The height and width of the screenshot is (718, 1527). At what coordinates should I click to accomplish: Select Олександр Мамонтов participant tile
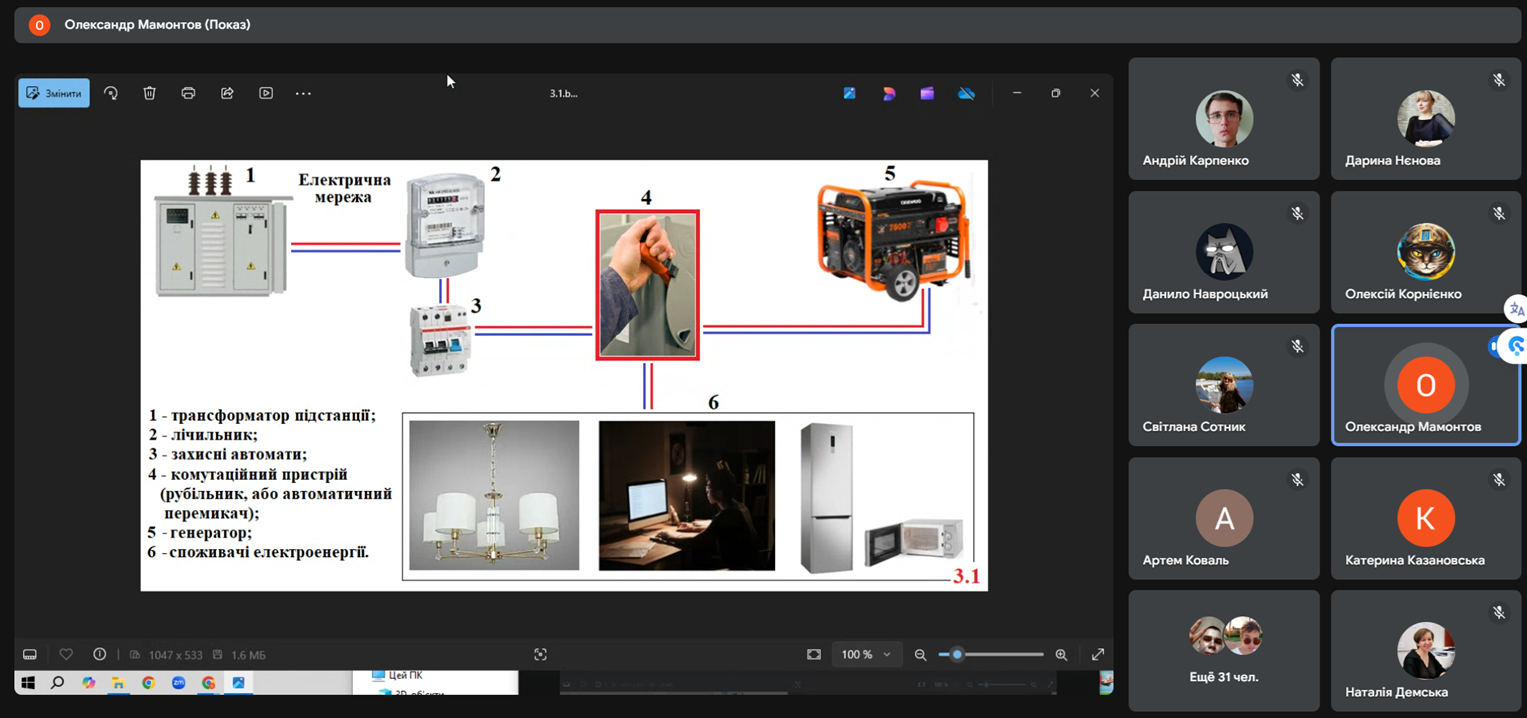pos(1425,385)
